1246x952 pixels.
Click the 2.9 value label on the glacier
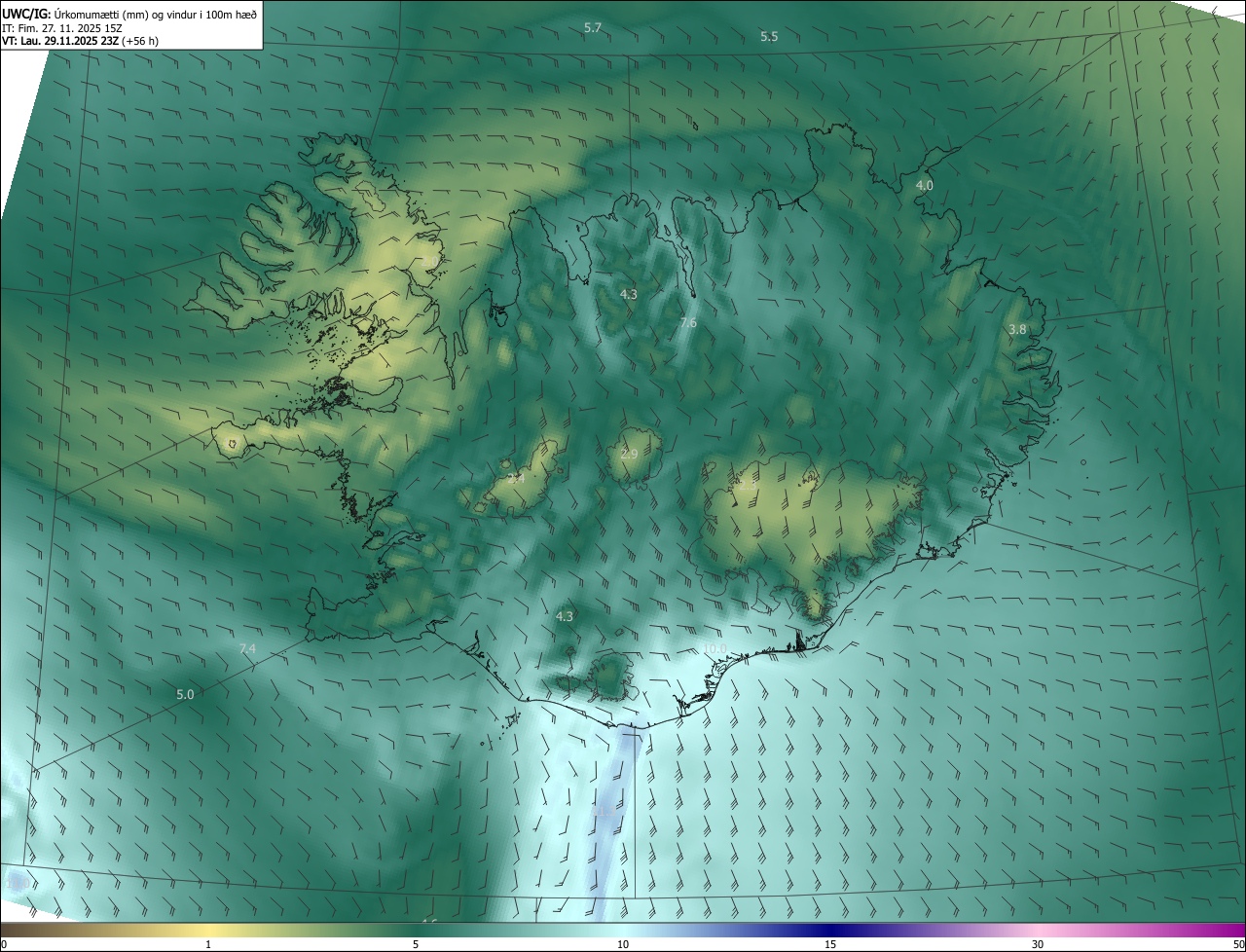[629, 455]
